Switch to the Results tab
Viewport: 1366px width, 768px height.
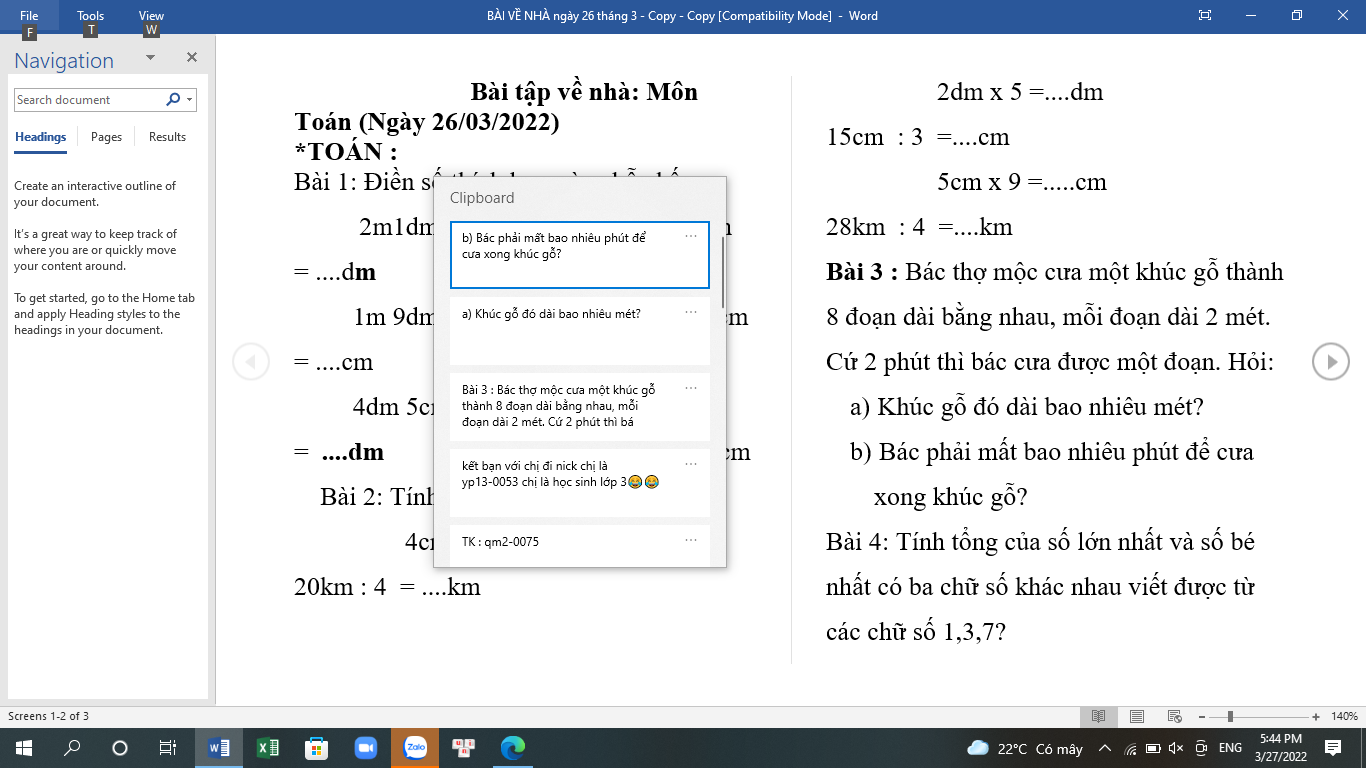[x=167, y=137]
